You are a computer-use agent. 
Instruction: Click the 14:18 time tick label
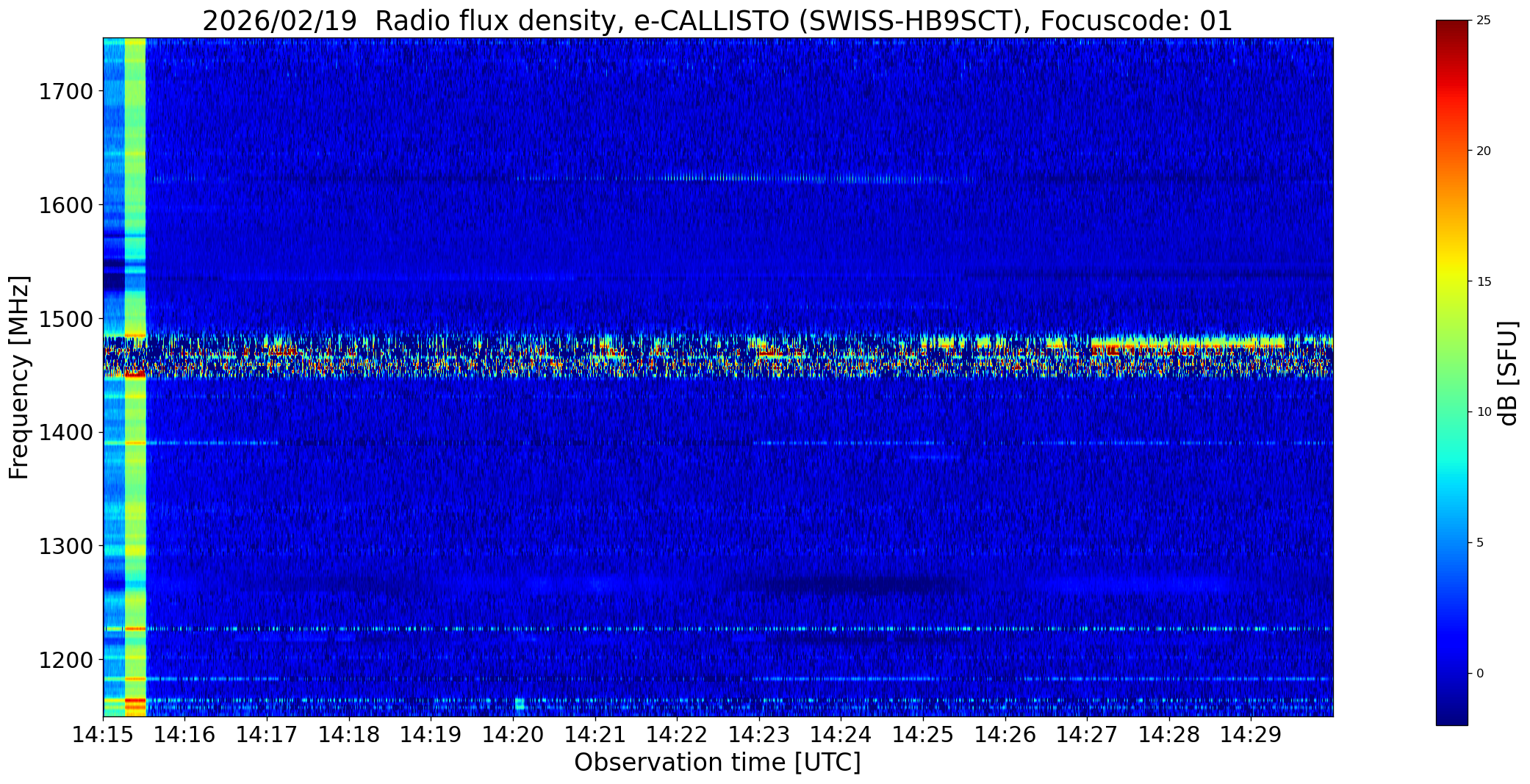(349, 734)
